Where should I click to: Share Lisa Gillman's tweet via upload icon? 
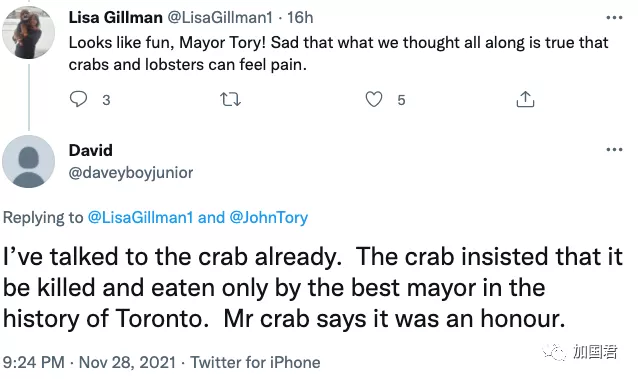[x=525, y=99]
